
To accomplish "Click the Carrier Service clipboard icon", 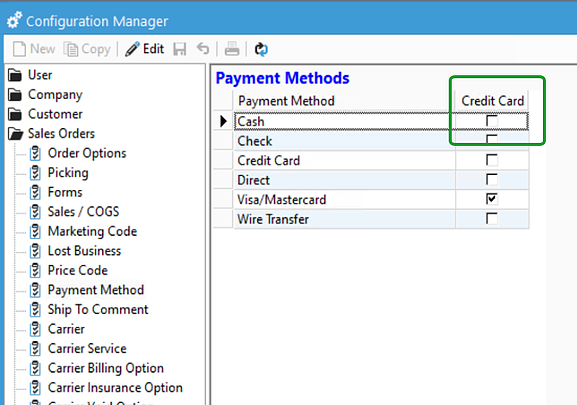I will [35, 348].
